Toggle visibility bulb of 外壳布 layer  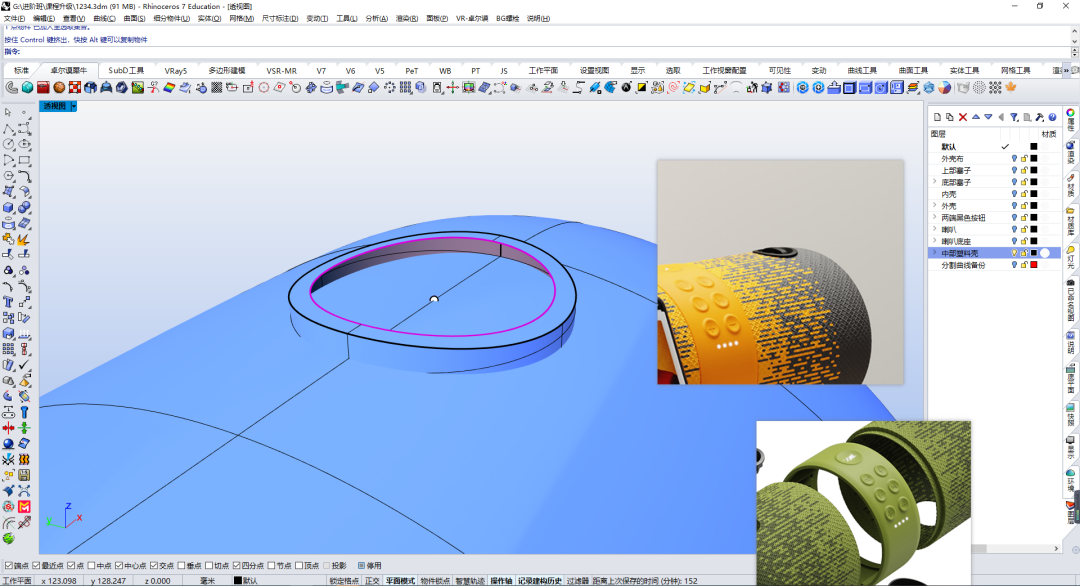tap(1014, 158)
